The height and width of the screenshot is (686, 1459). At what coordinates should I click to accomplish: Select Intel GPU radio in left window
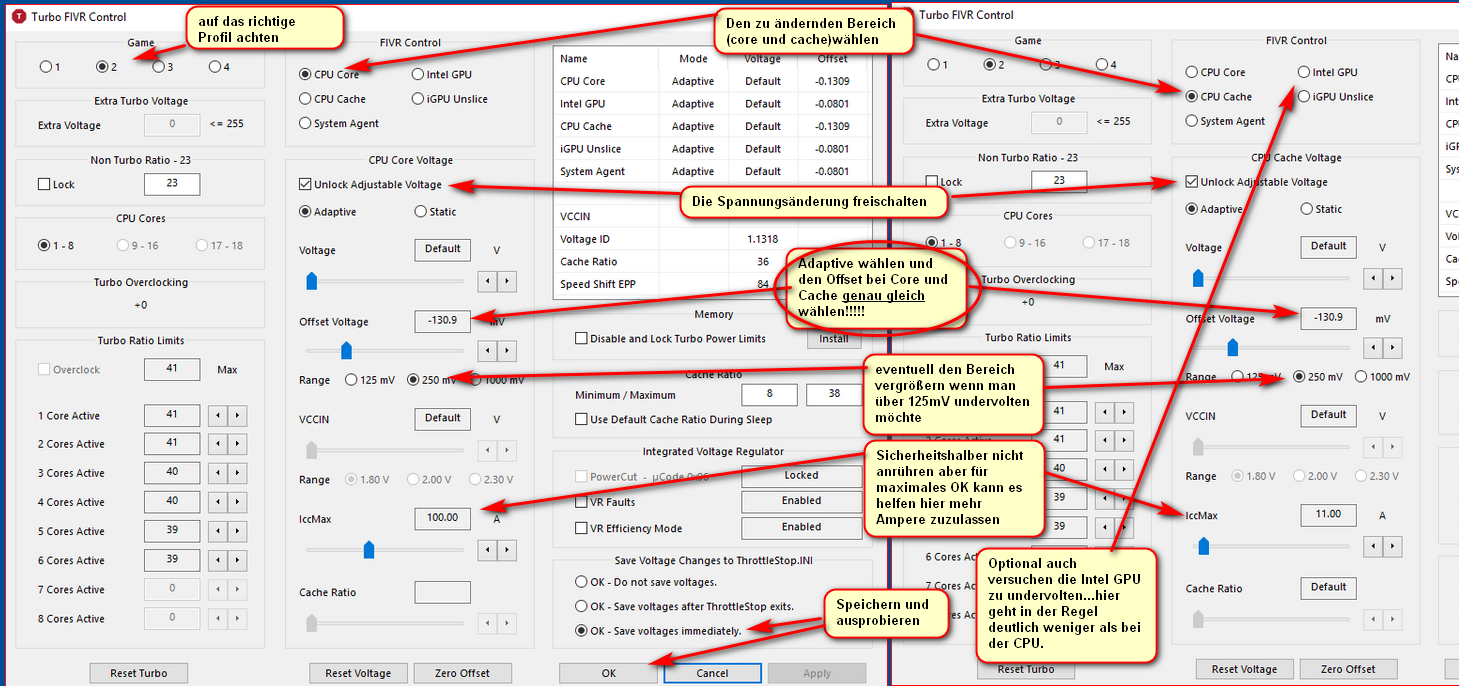pyautogui.click(x=418, y=74)
